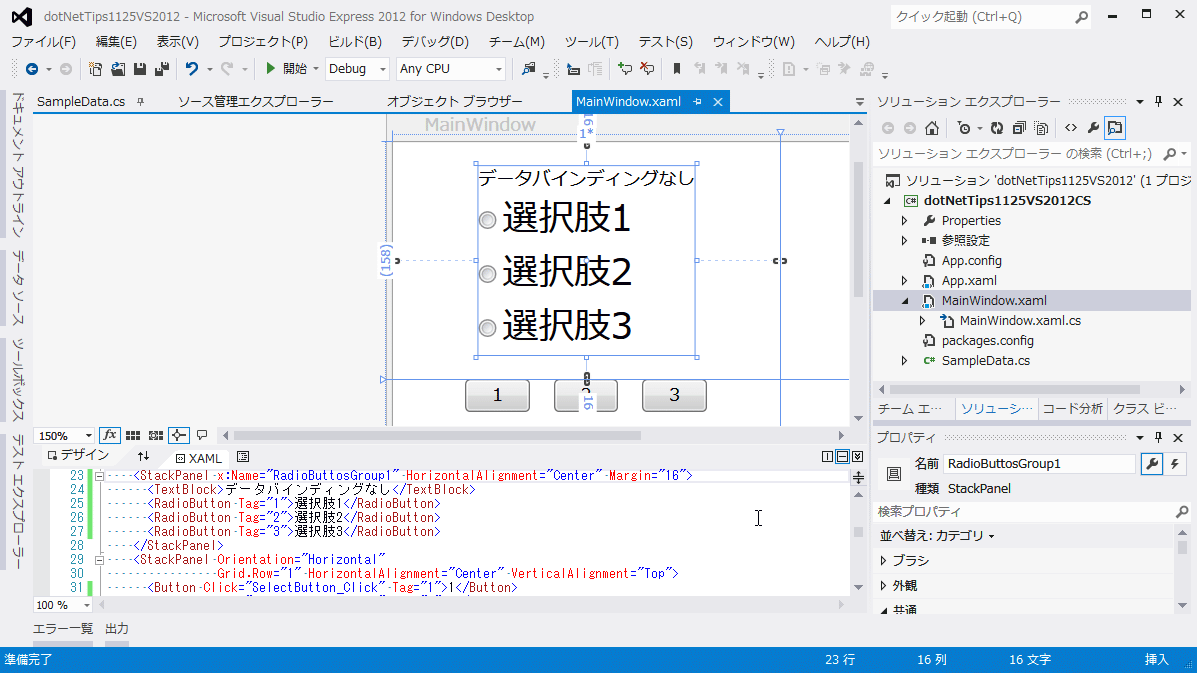
Task: Click the Refresh icon in Solution Explorer
Action: point(996,128)
